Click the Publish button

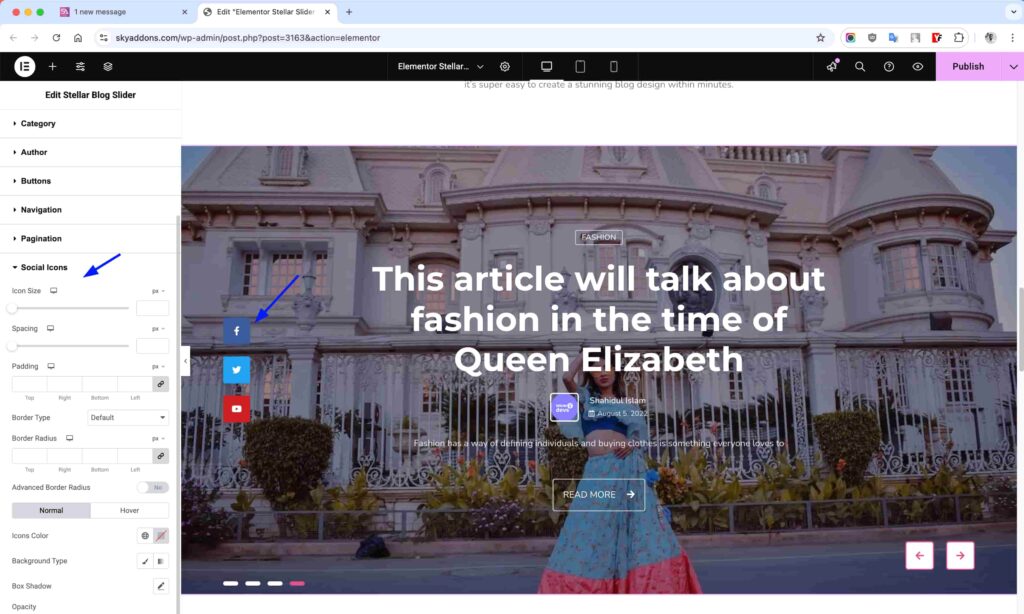(x=968, y=66)
